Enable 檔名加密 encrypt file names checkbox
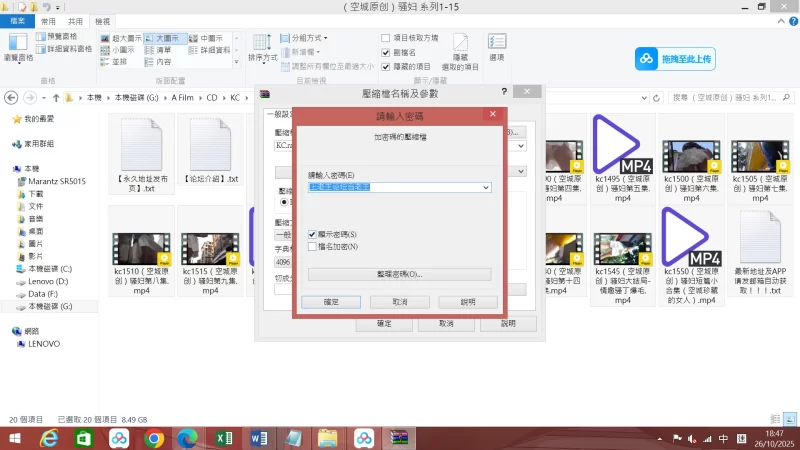800x450 pixels. coord(312,246)
